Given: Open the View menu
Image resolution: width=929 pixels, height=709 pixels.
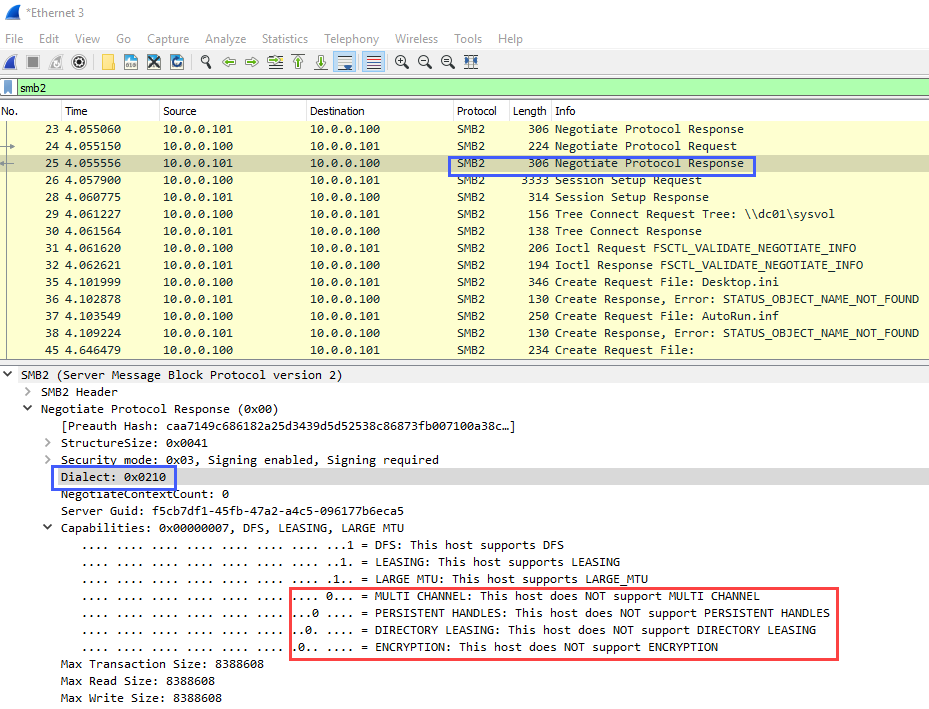Looking at the screenshot, I should (x=87, y=39).
